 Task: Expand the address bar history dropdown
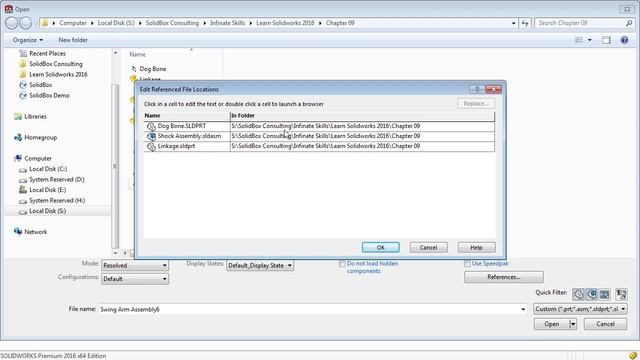click(513, 23)
